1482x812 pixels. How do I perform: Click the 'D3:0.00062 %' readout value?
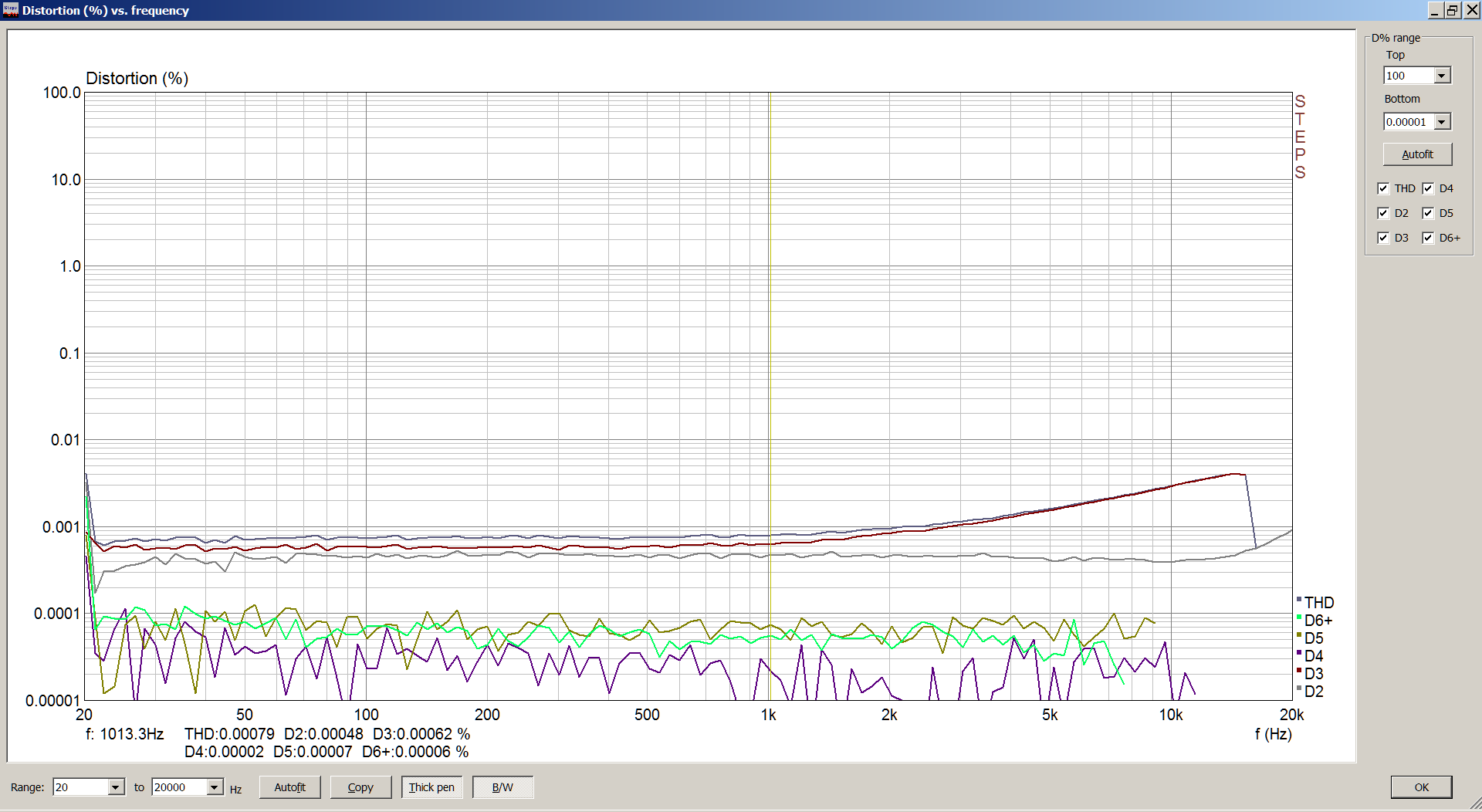click(x=421, y=734)
